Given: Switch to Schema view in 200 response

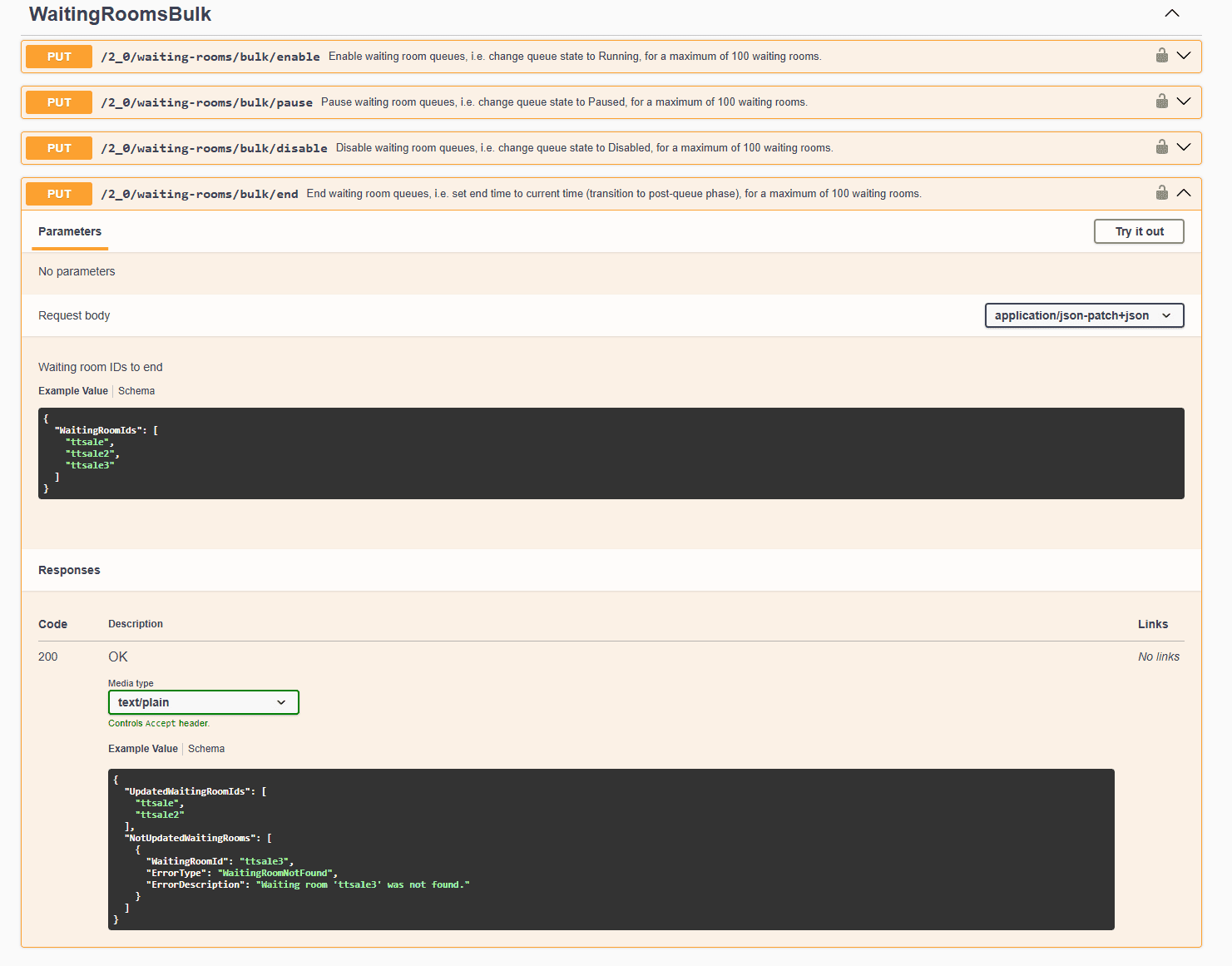Looking at the screenshot, I should pos(206,748).
